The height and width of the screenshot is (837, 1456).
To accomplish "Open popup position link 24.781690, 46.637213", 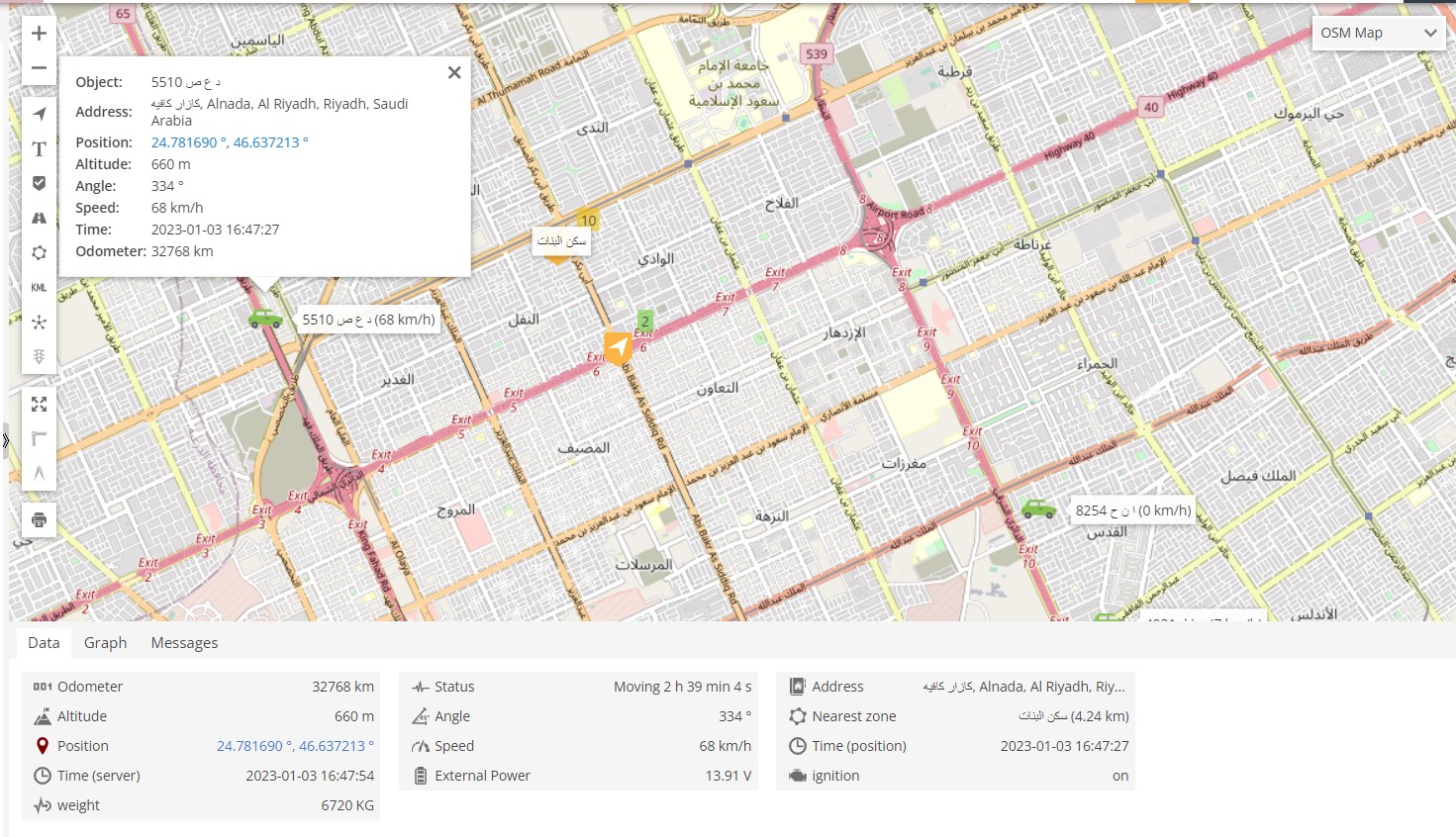I will 230,142.
